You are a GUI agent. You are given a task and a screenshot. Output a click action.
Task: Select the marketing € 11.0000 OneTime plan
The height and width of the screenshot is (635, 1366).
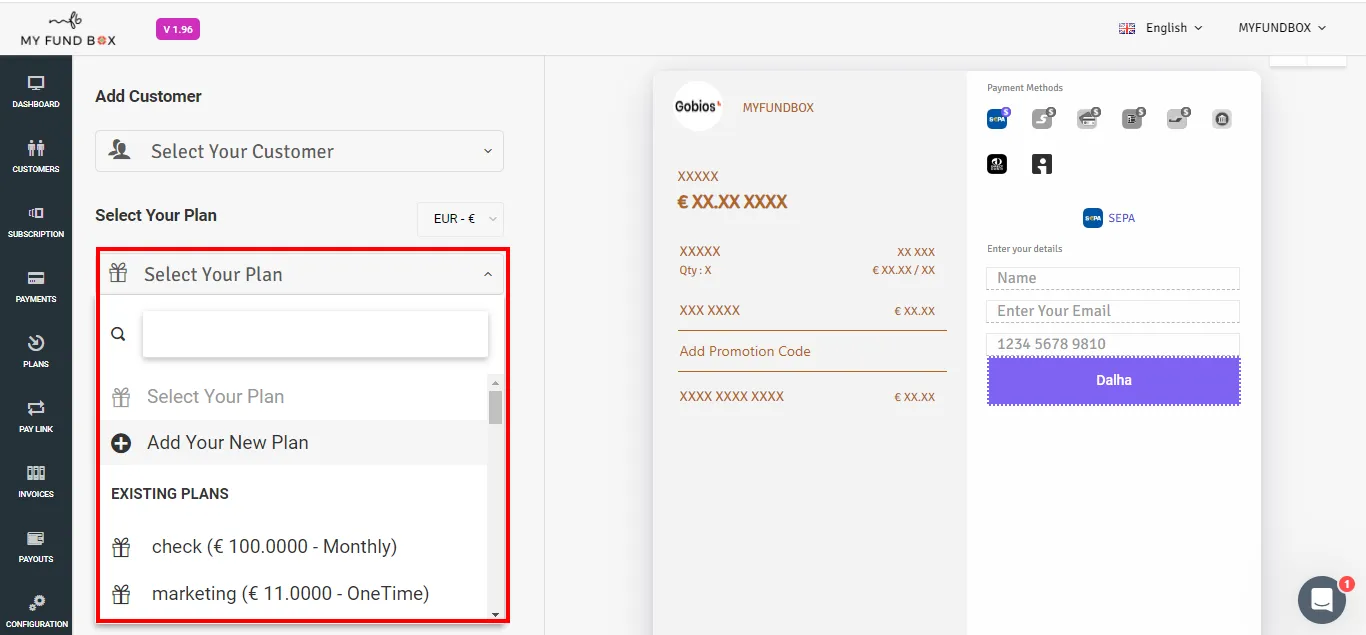click(x=293, y=593)
